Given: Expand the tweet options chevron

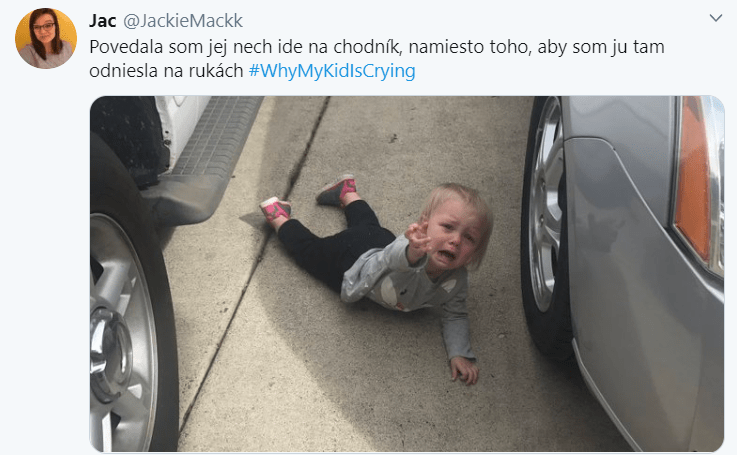Looking at the screenshot, I should click(715, 18).
